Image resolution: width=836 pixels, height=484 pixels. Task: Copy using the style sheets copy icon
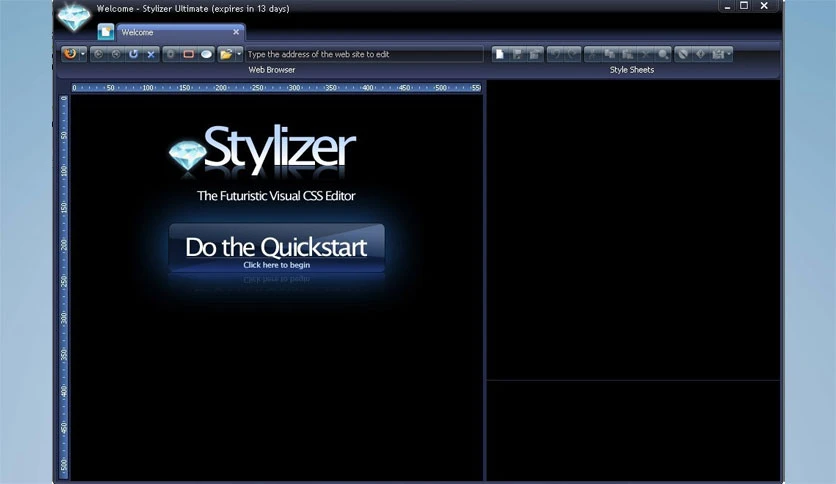[x=610, y=54]
